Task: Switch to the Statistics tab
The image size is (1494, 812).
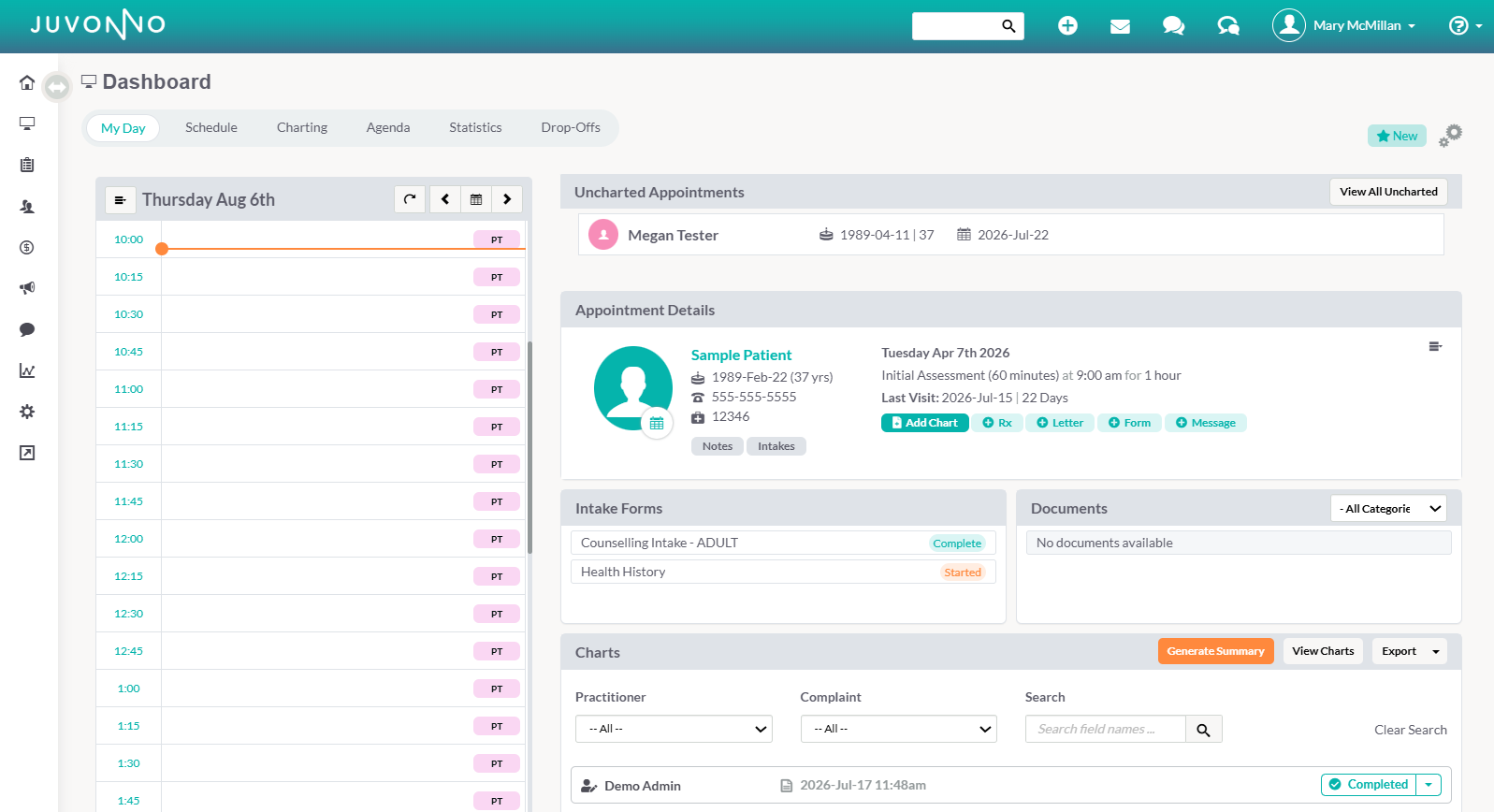Action: (475, 127)
